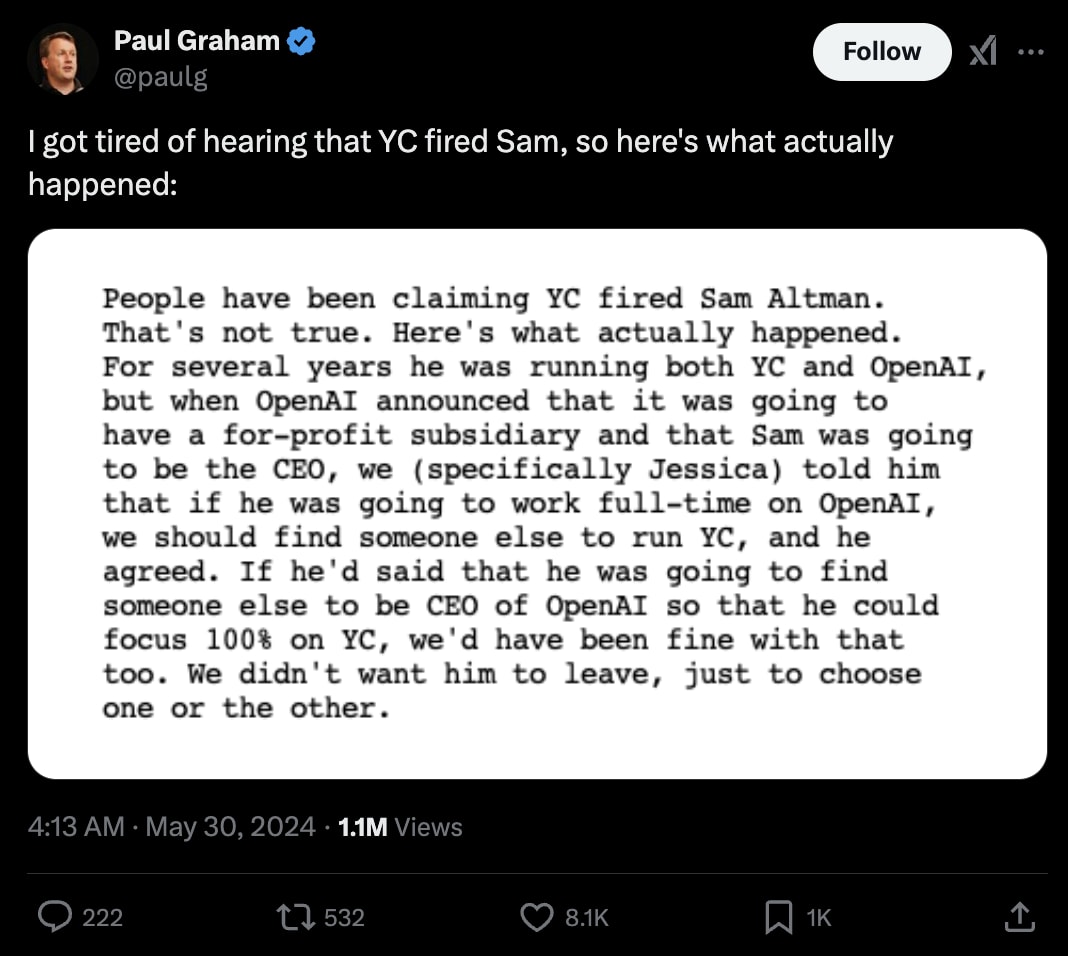Like the post with the heart icon
Image resolution: width=1068 pixels, height=956 pixels.
[x=538, y=917]
